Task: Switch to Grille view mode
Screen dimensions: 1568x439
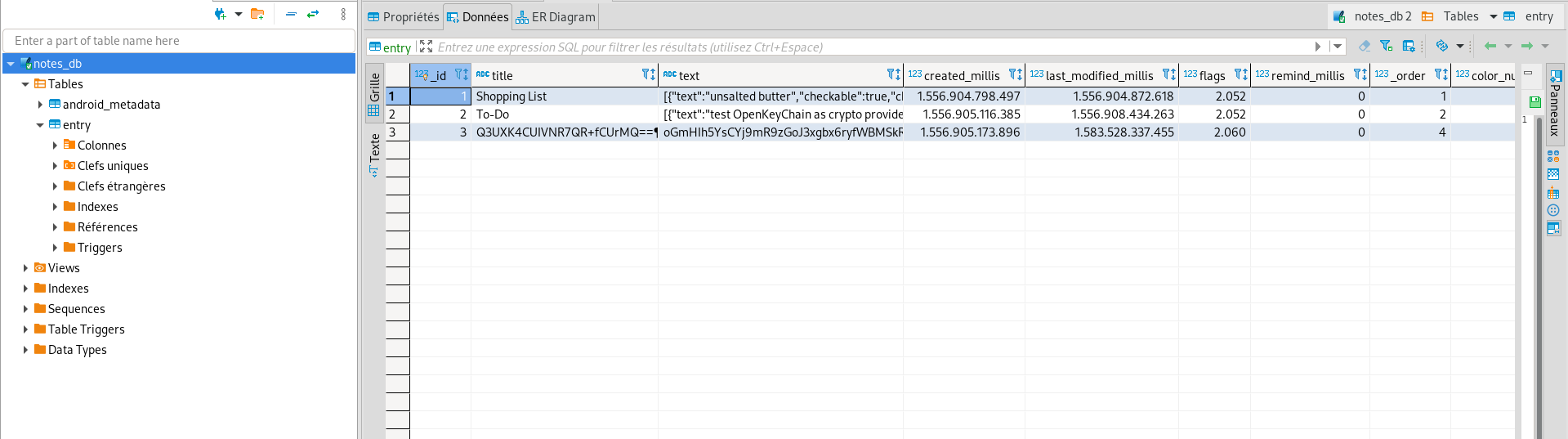Action: tap(374, 93)
